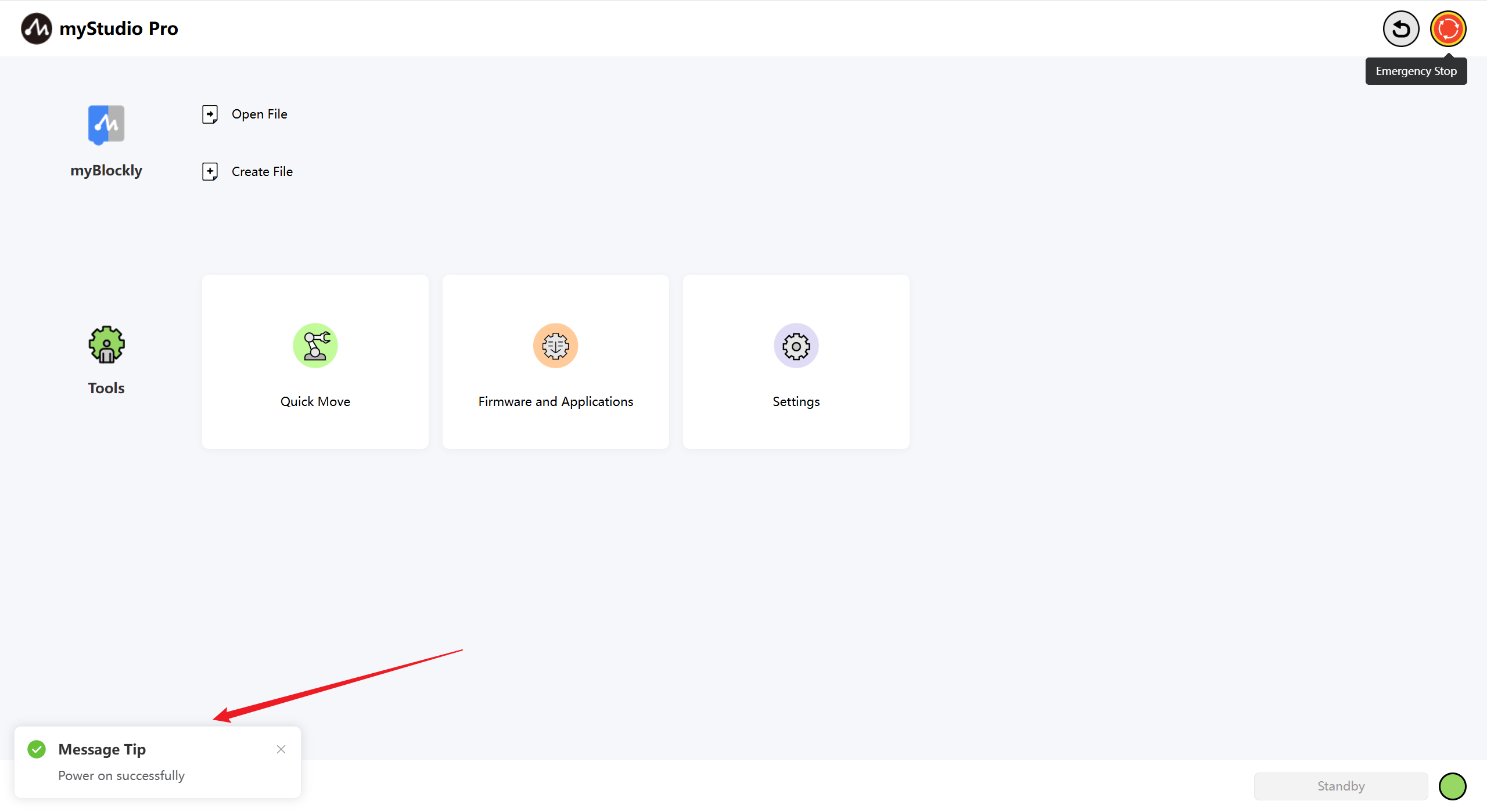Click the myStudio Pro logo icon
The image size is (1487, 812).
36,28
